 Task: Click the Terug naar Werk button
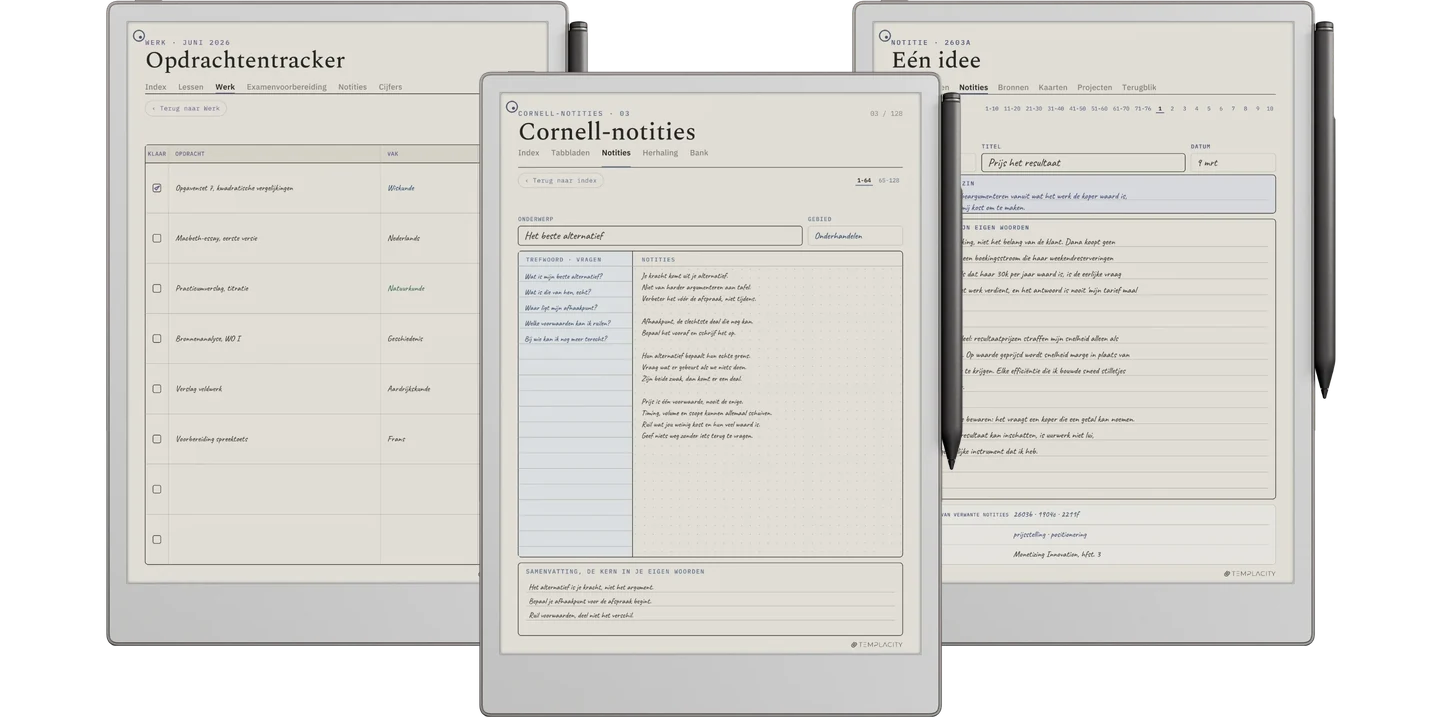[186, 108]
